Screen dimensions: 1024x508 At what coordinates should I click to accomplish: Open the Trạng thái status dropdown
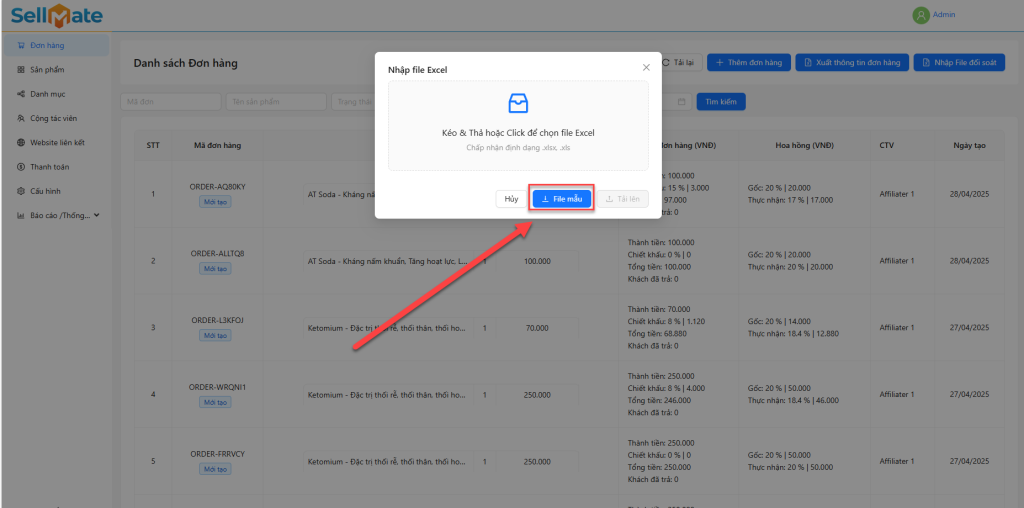[x=355, y=101]
